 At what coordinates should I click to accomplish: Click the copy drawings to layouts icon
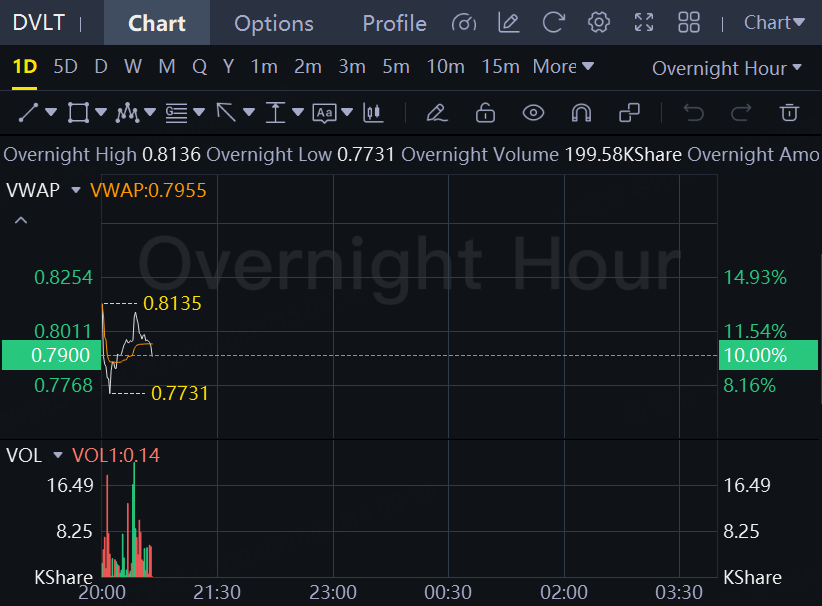point(629,113)
